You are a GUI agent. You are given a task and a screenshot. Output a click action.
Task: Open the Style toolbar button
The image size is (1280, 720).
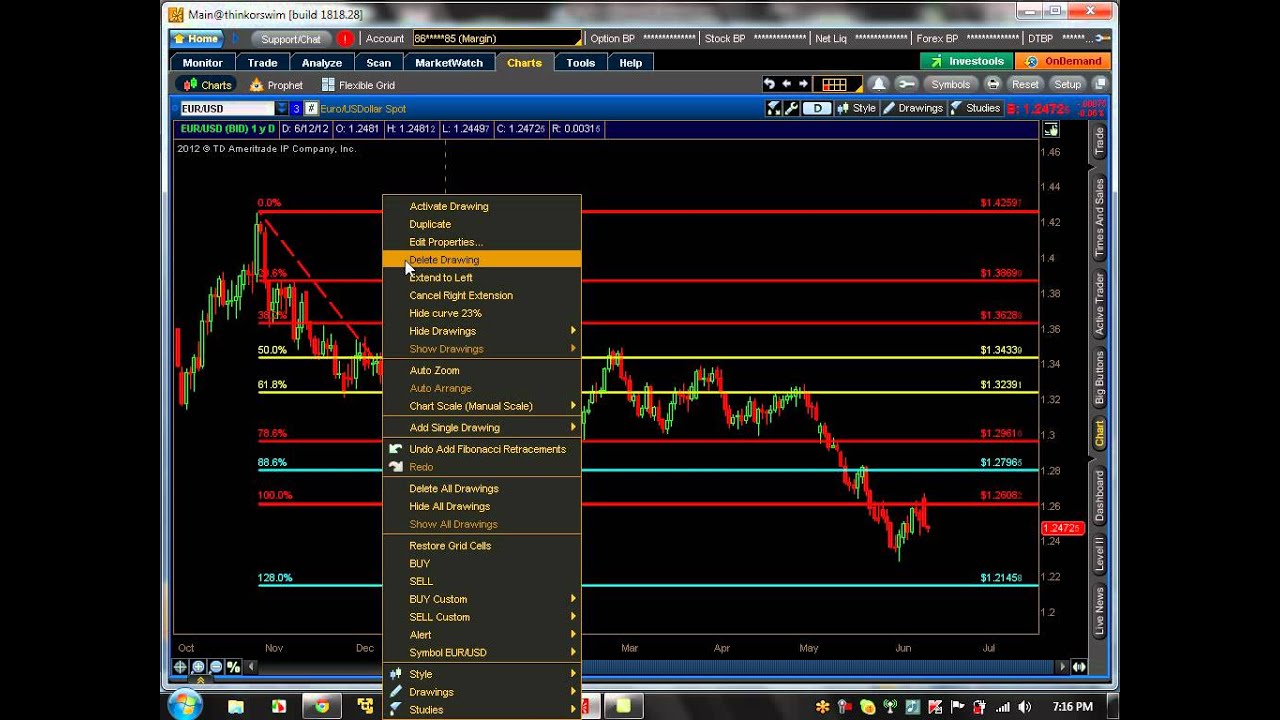[856, 108]
